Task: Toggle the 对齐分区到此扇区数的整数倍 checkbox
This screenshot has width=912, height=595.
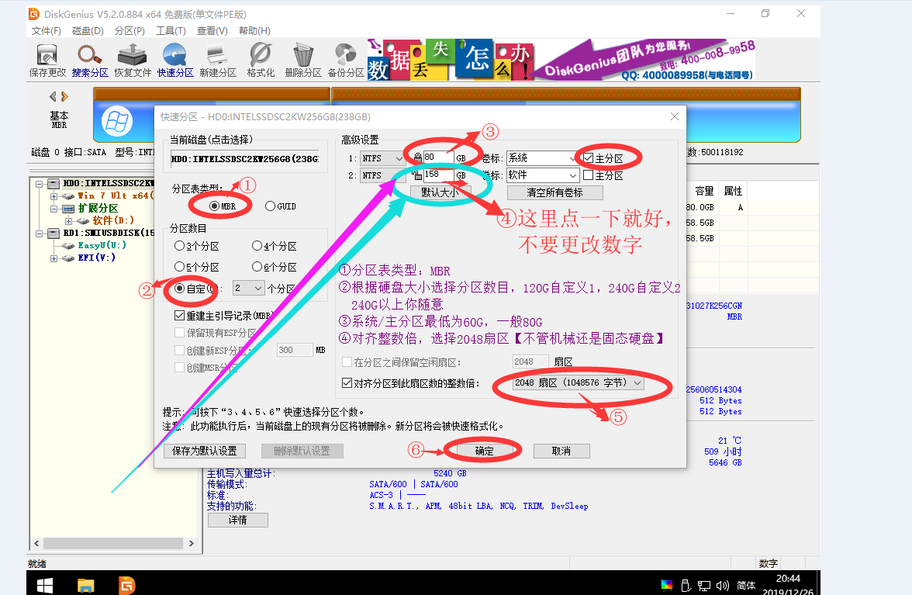Action: click(x=347, y=383)
